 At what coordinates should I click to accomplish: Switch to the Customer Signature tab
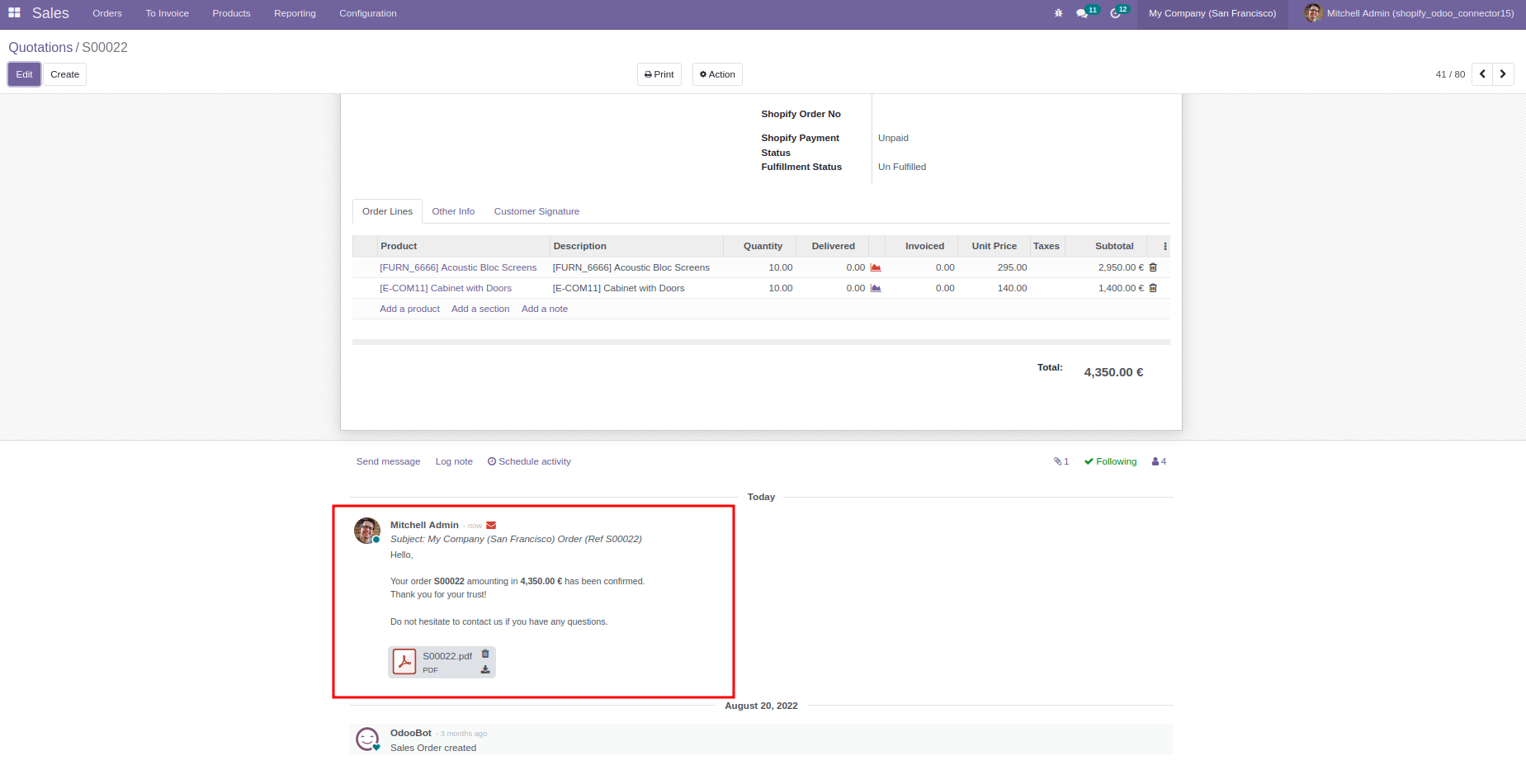point(536,211)
